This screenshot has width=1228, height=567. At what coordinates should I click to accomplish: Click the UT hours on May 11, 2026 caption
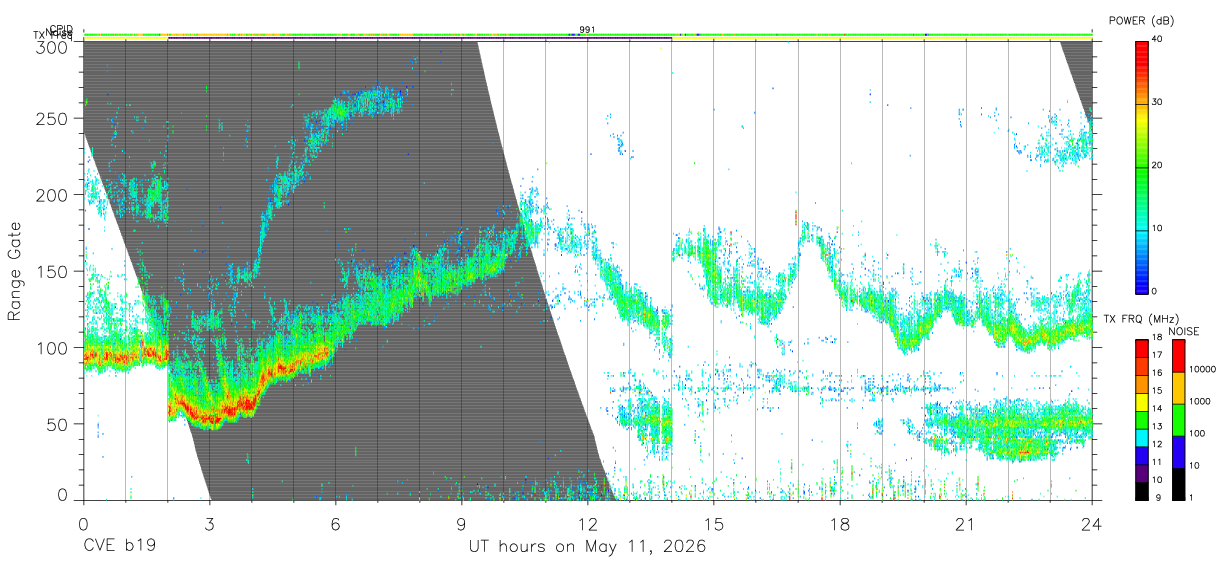click(587, 547)
